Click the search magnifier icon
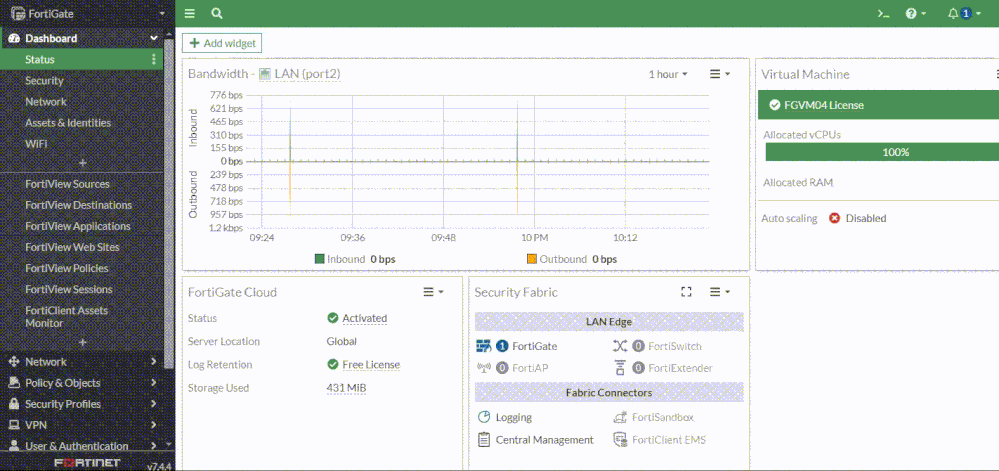999x471 pixels. click(216, 14)
